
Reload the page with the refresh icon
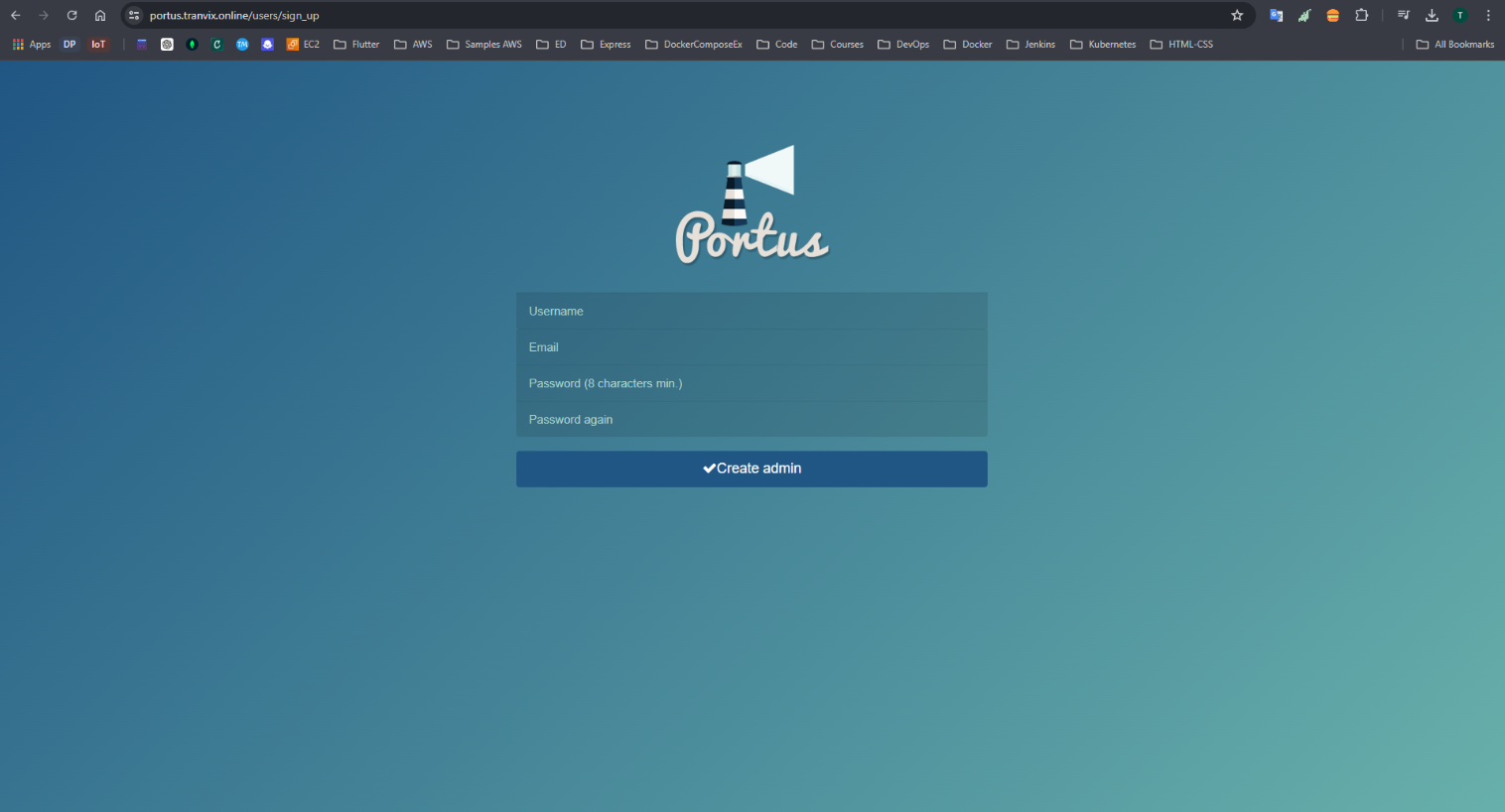pos(71,16)
